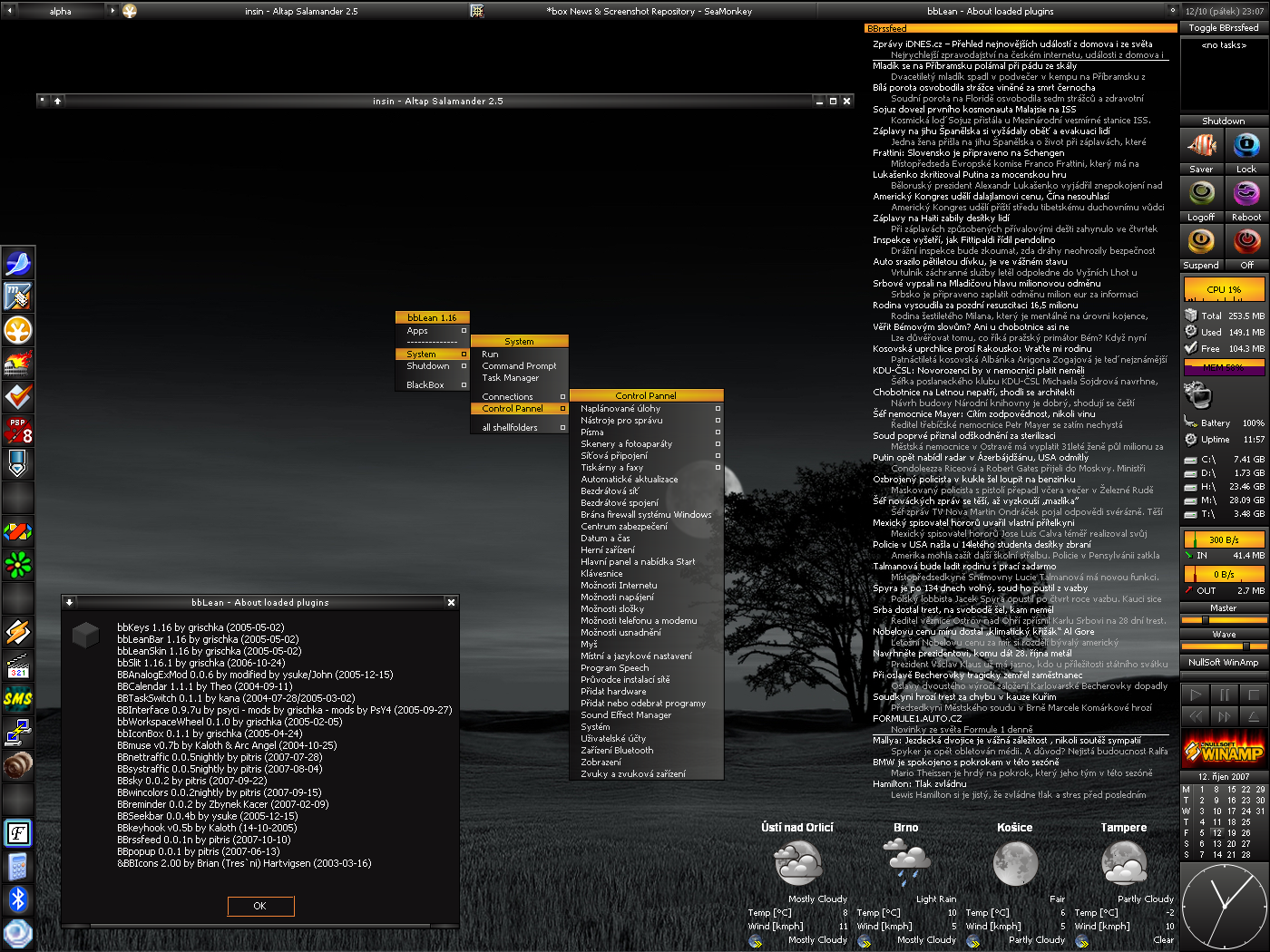Open the blue feather icon in dock
Screen dimensions: 1270x952
tap(18, 263)
